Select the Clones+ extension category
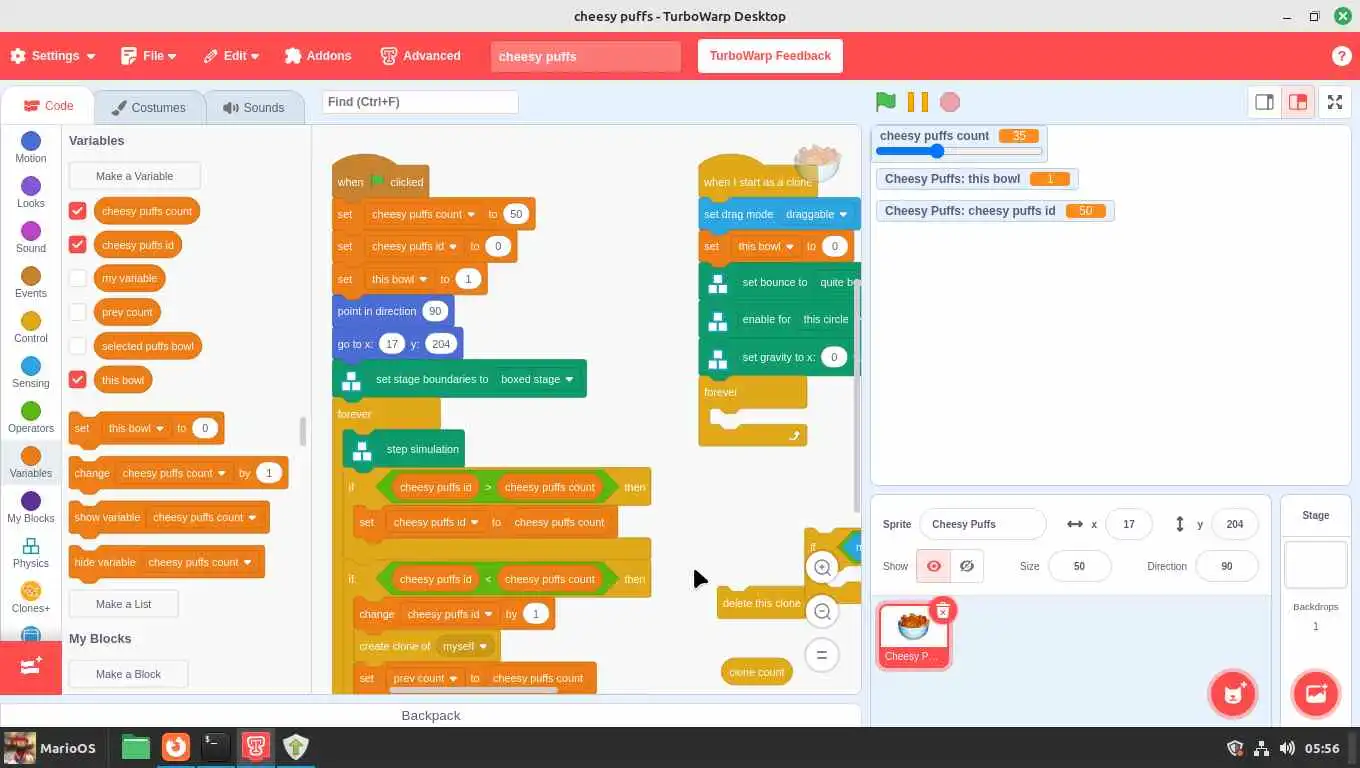The image size is (1360, 768). (31, 597)
